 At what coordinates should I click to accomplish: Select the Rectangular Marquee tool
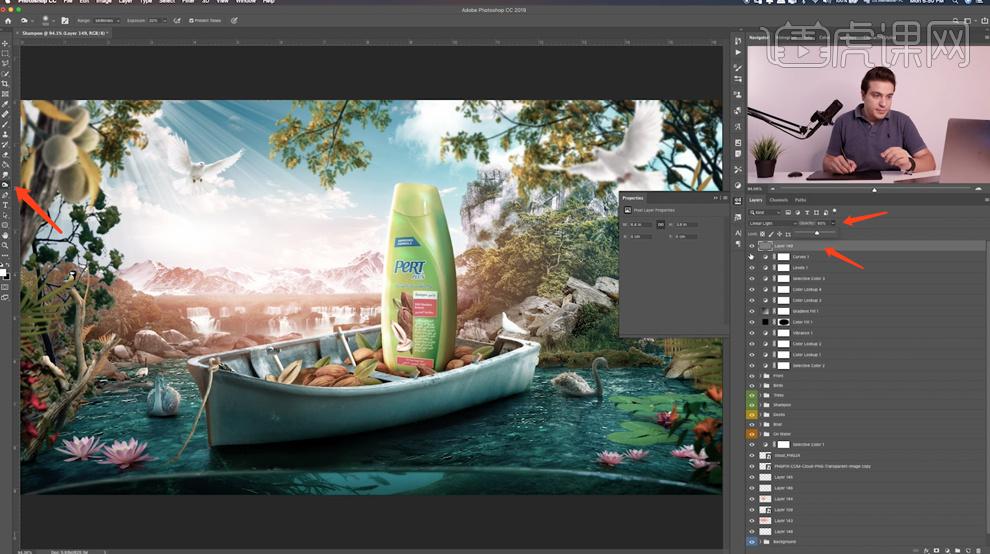coord(5,54)
